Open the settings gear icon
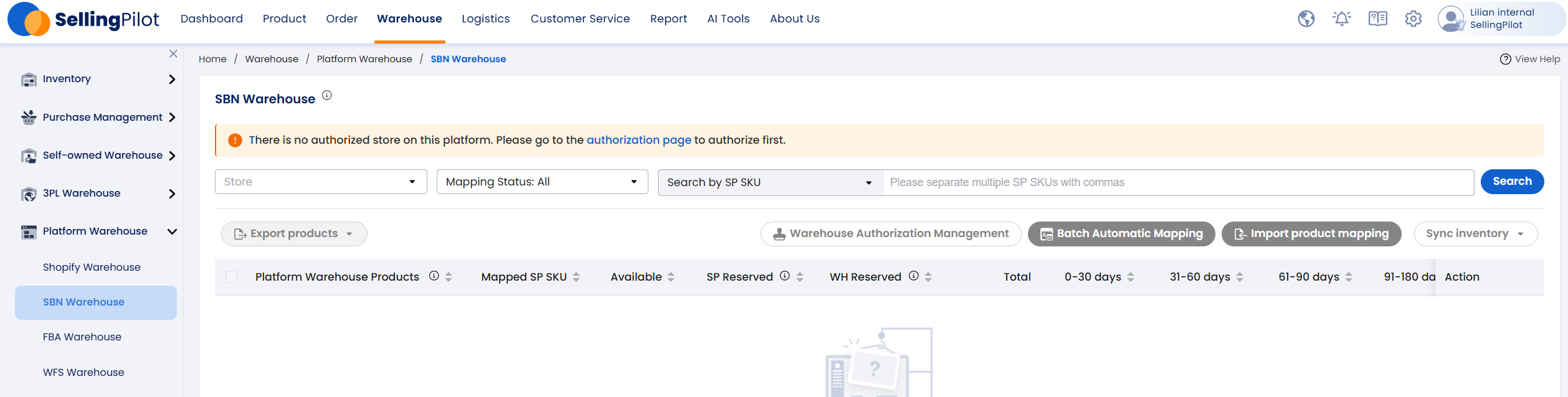 coord(1413,19)
